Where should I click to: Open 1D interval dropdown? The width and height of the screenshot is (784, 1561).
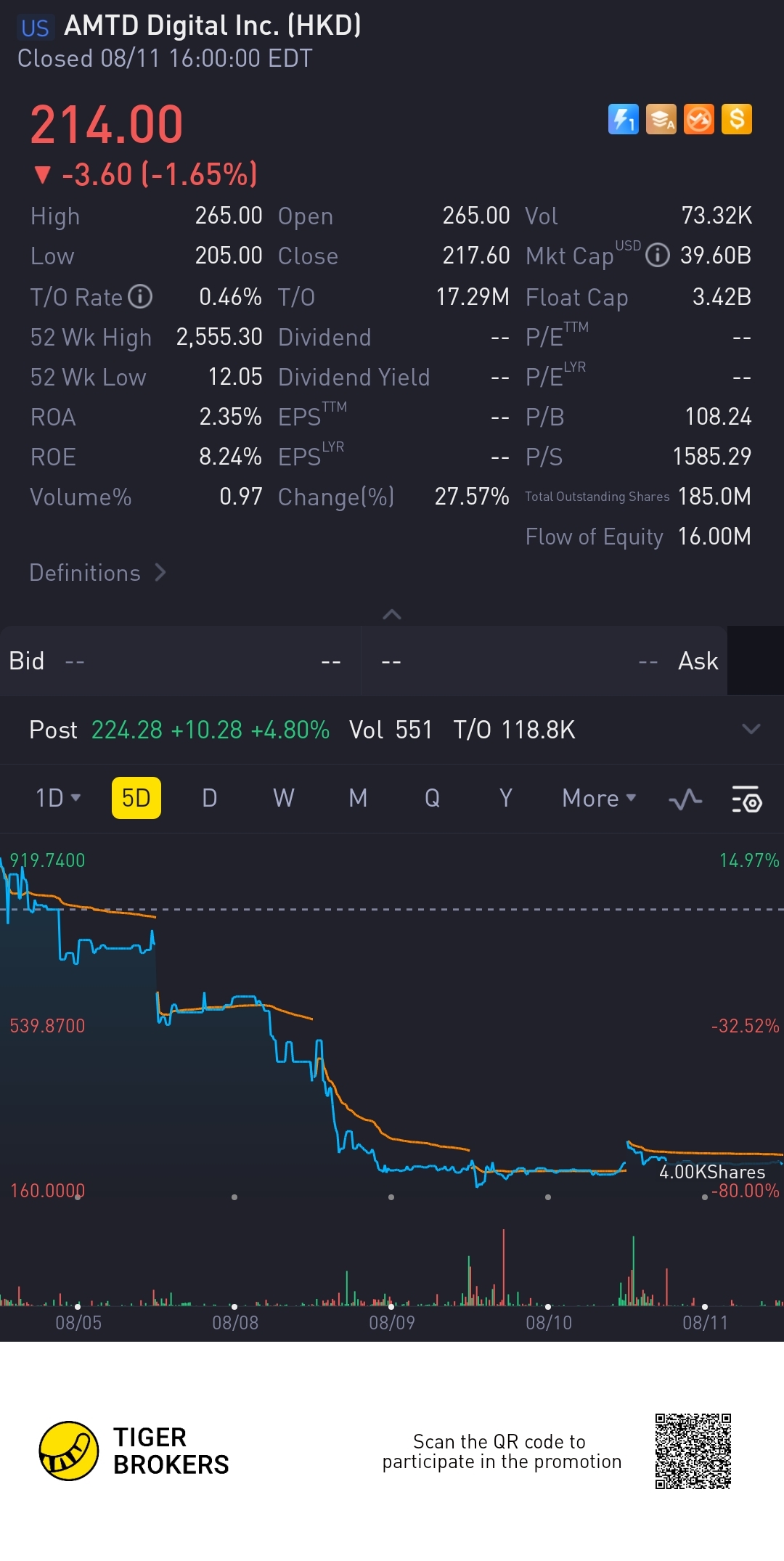pos(58,798)
